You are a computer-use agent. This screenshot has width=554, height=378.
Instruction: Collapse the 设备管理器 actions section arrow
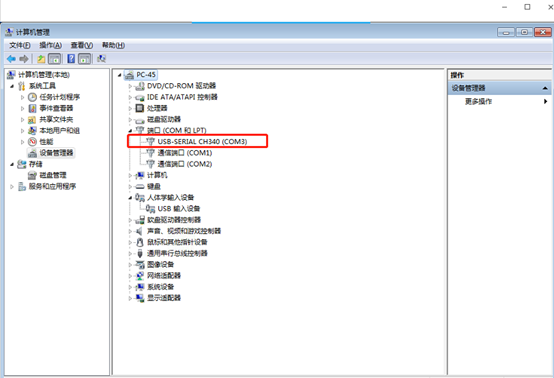click(545, 88)
